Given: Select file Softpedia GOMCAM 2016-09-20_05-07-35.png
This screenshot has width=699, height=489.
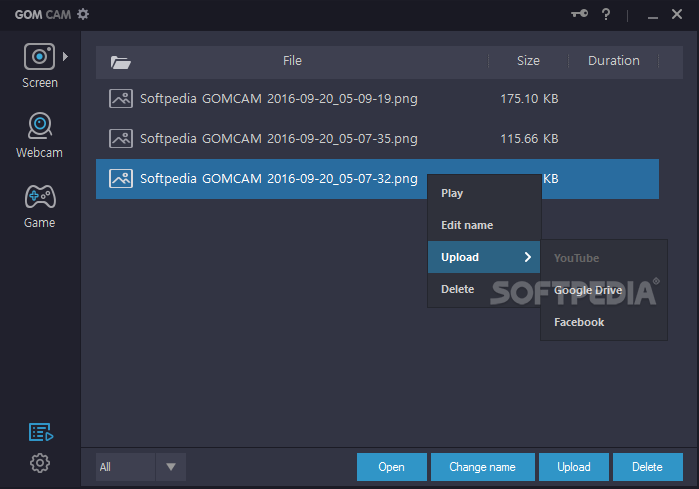Looking at the screenshot, I should click(x=279, y=139).
